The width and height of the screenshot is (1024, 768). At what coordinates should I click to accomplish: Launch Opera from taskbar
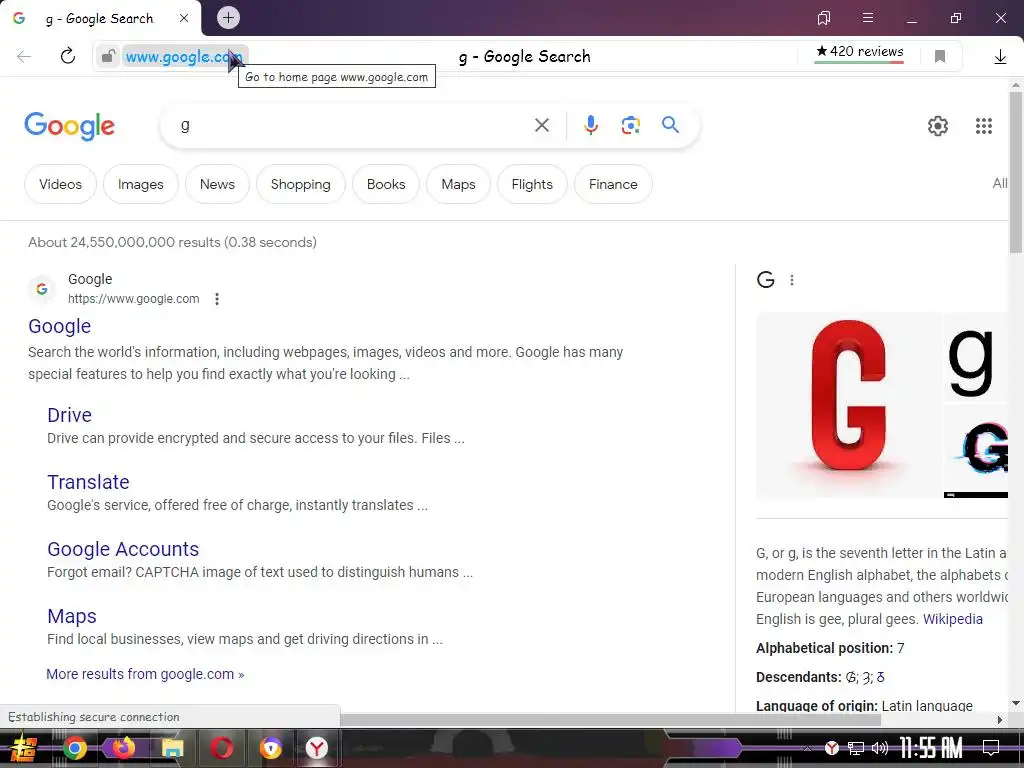click(x=221, y=748)
